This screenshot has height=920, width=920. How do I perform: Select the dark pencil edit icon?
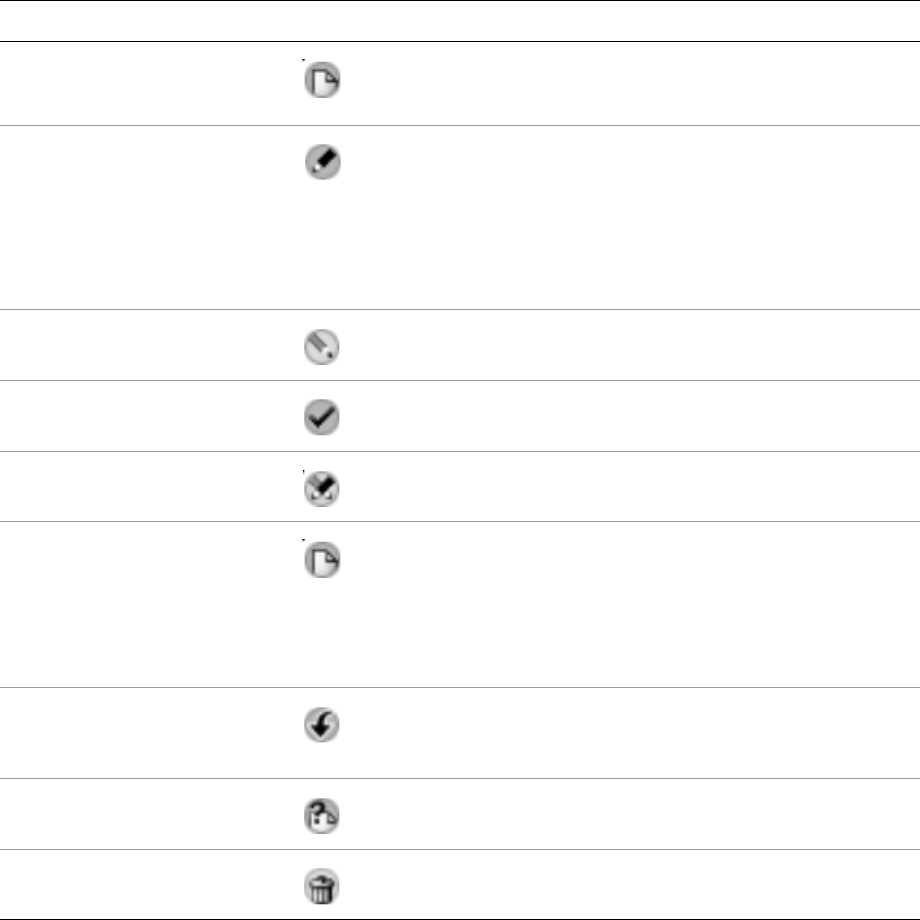pos(323,162)
